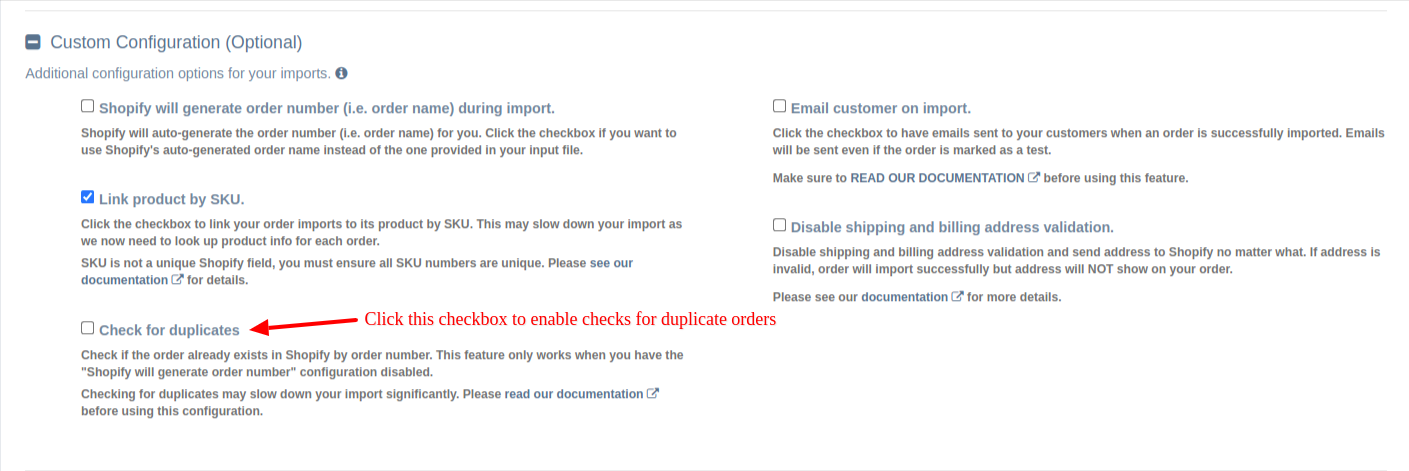Viewport: 1409px width, 471px height.
Task: Click the 'Link product by SKU.' label
Action: click(x=171, y=199)
